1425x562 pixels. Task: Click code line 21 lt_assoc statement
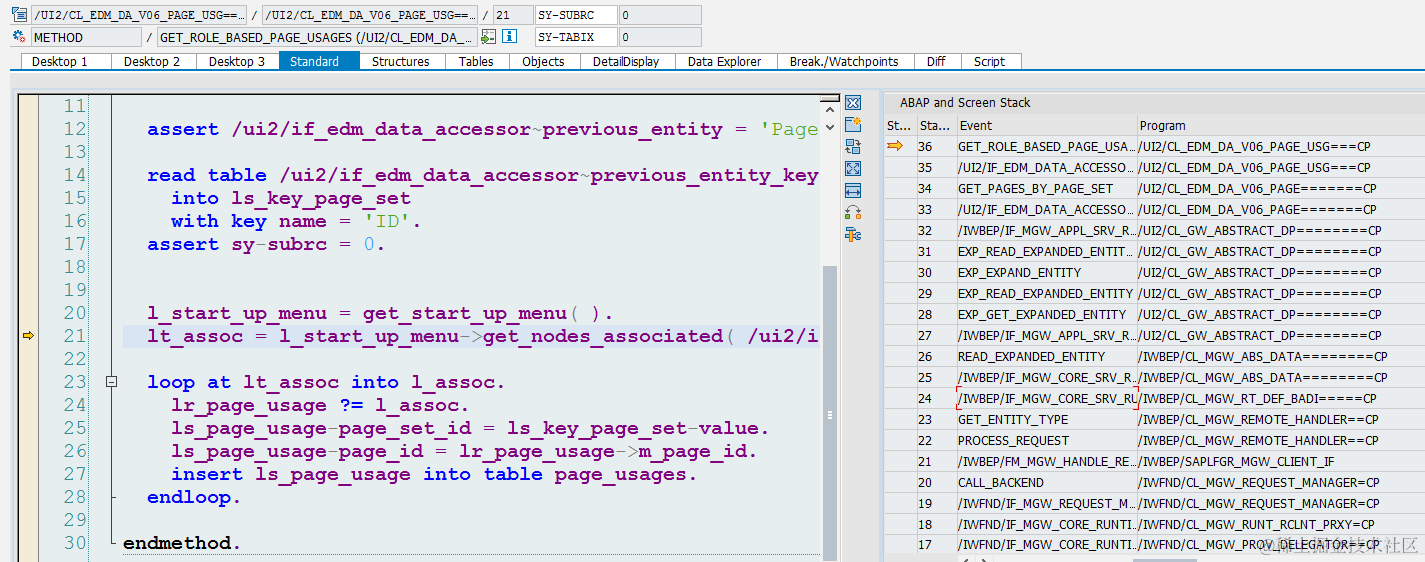point(483,336)
